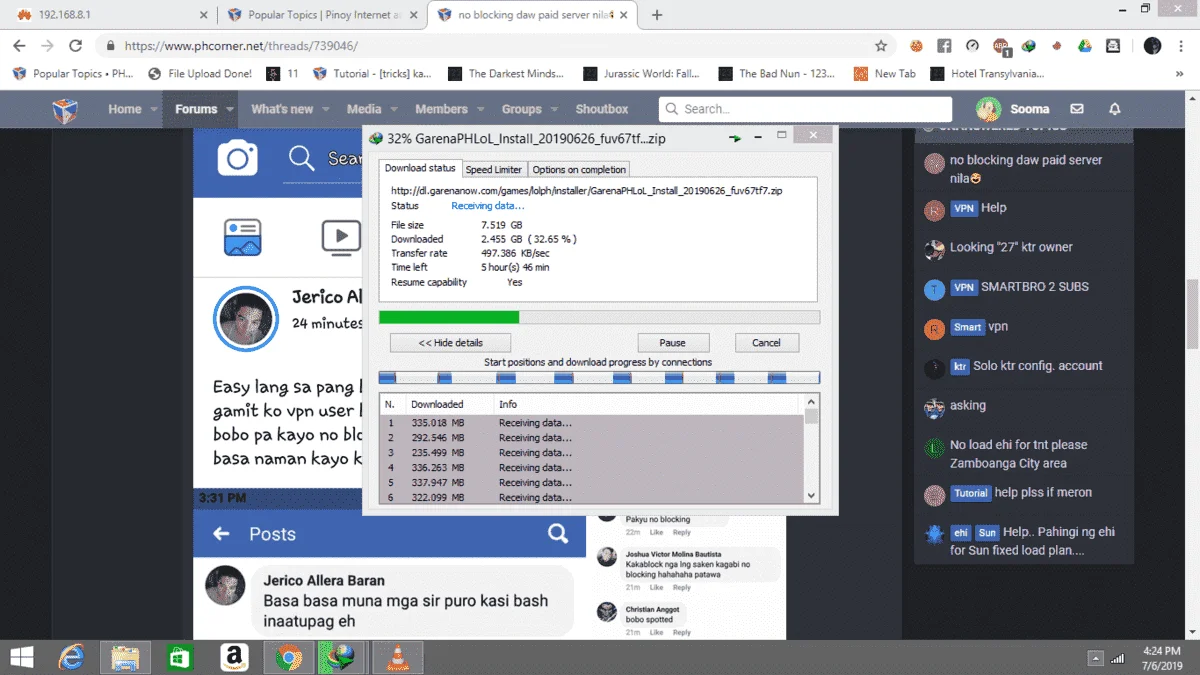The width and height of the screenshot is (1200, 675).
Task: Expand the Media dropdown arrow
Action: click(x=394, y=110)
